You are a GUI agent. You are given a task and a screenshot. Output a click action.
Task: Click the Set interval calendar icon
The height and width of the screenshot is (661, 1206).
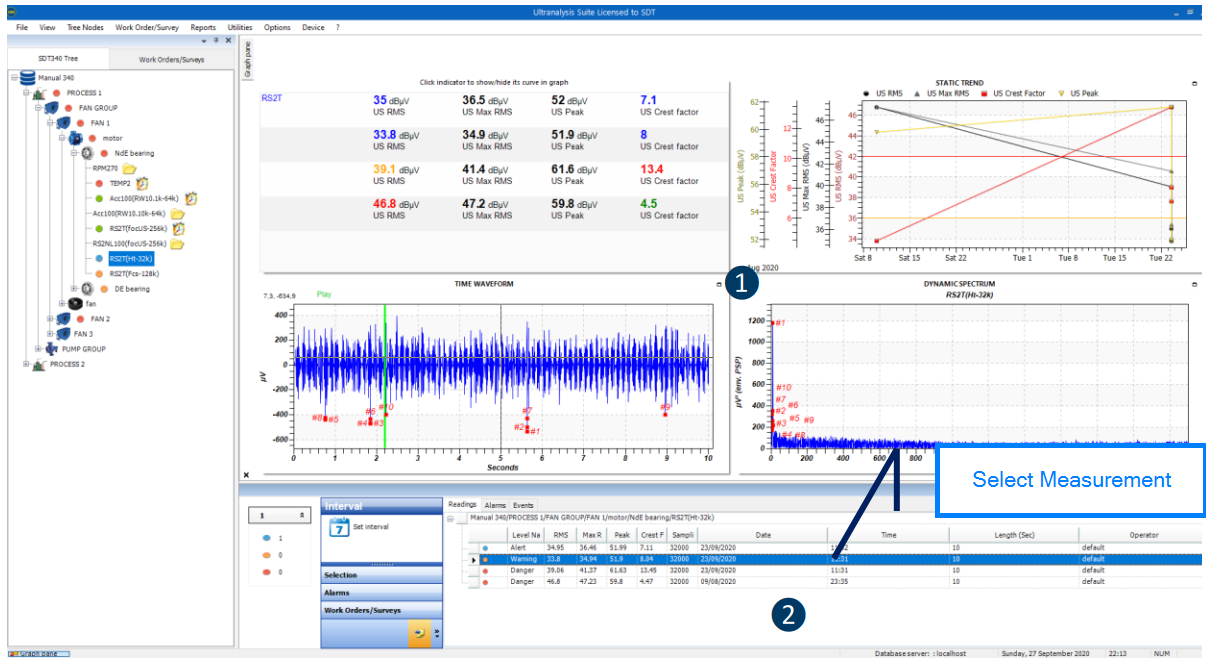(x=337, y=528)
